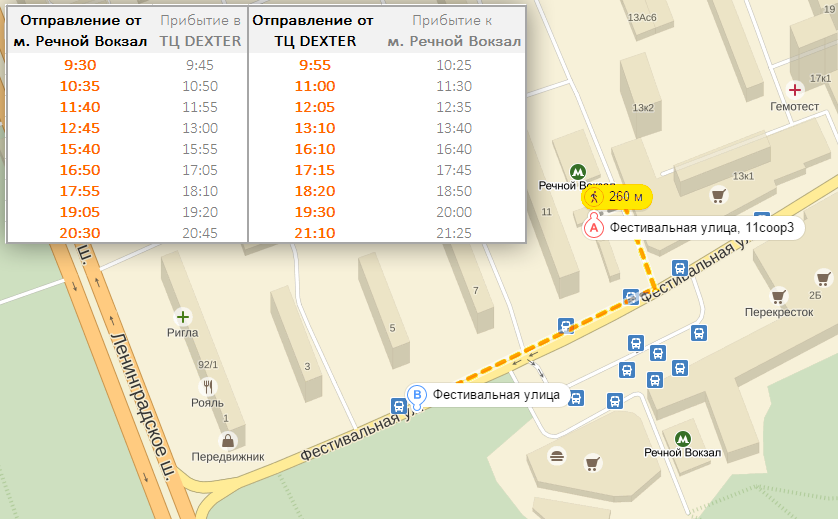Select the 12:05 departure time
The image size is (838, 519).
[315, 107]
